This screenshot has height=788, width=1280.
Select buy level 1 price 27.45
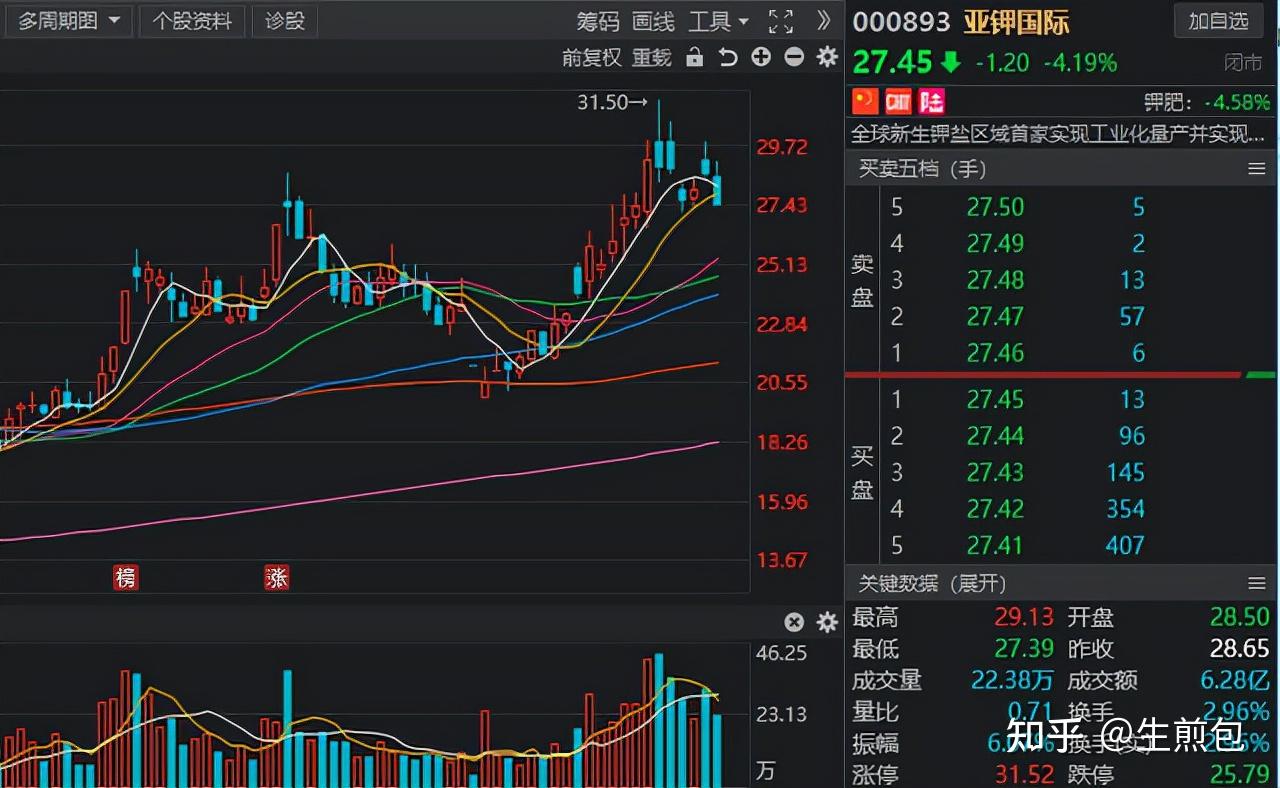[x=995, y=399]
